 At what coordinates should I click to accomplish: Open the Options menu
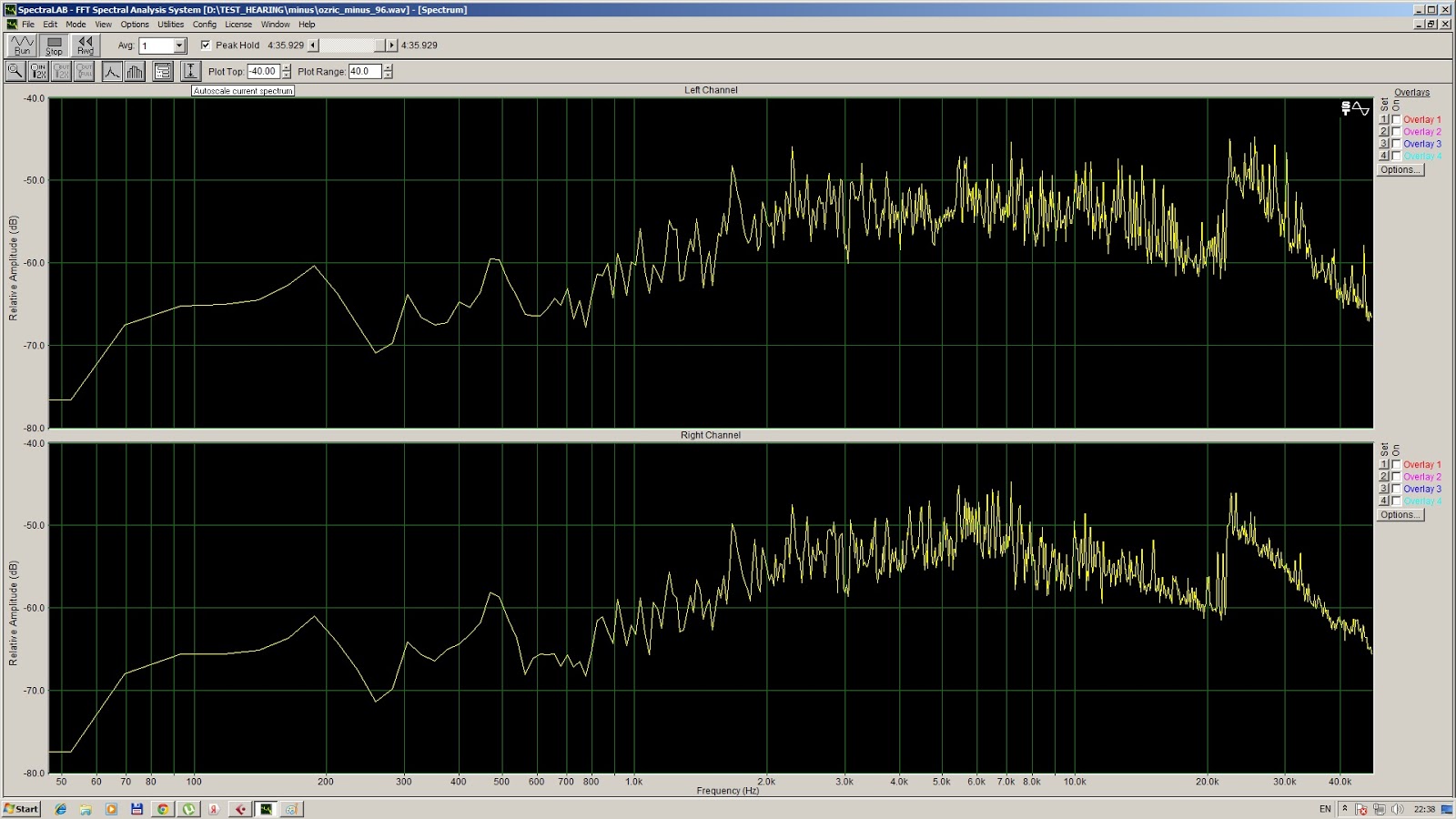(134, 25)
